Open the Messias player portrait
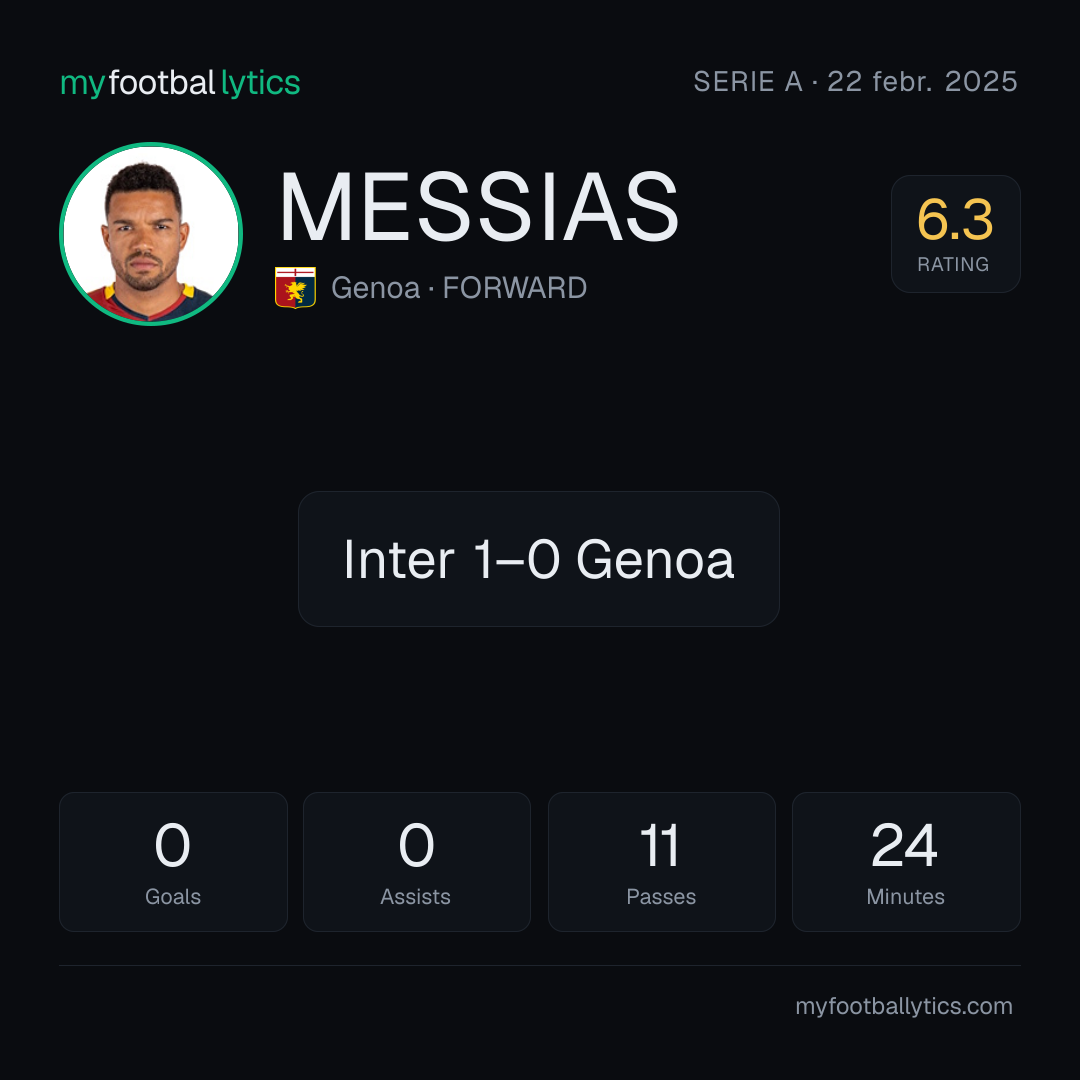 point(151,233)
